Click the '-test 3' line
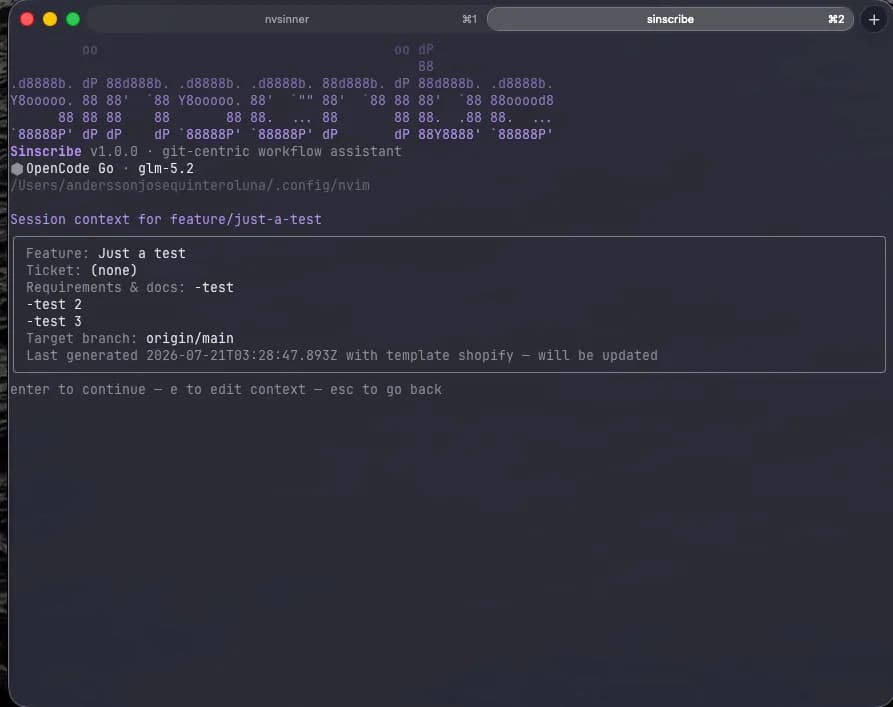 tap(54, 321)
